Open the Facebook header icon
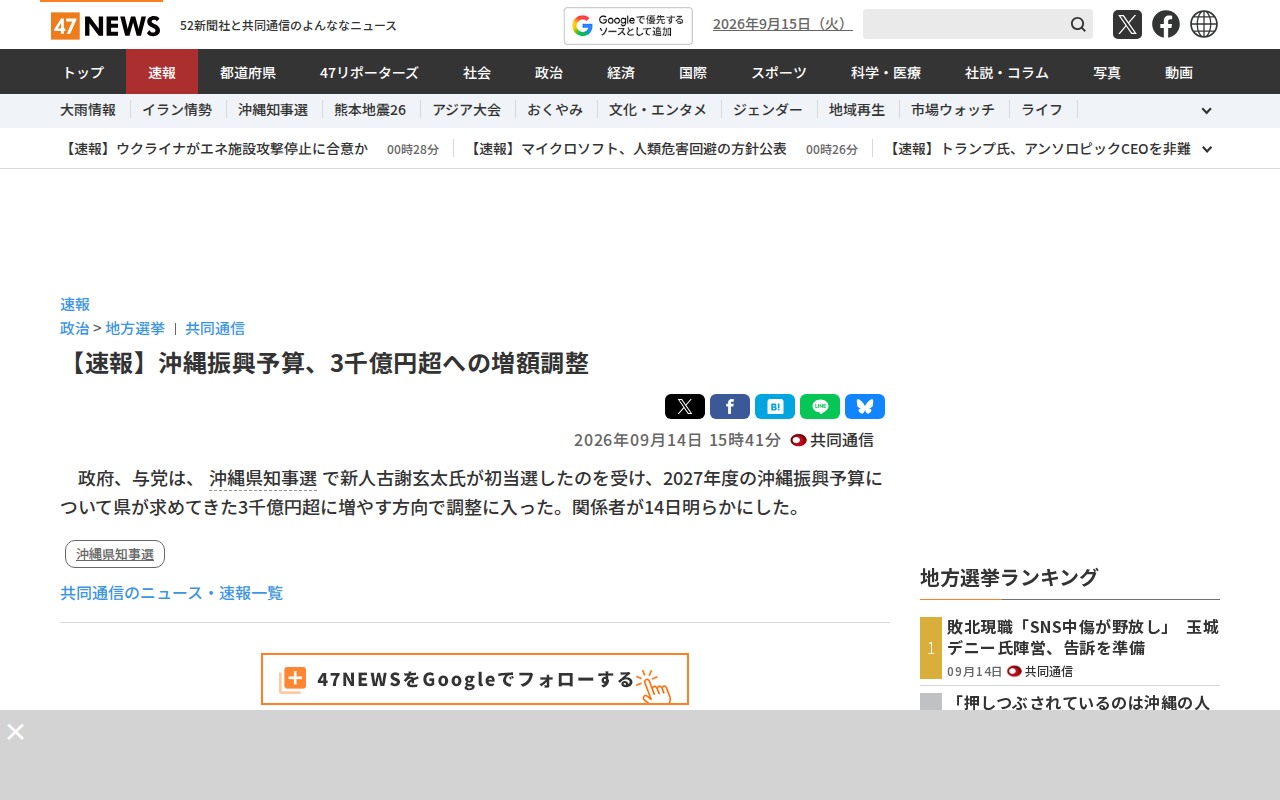 click(x=1166, y=24)
